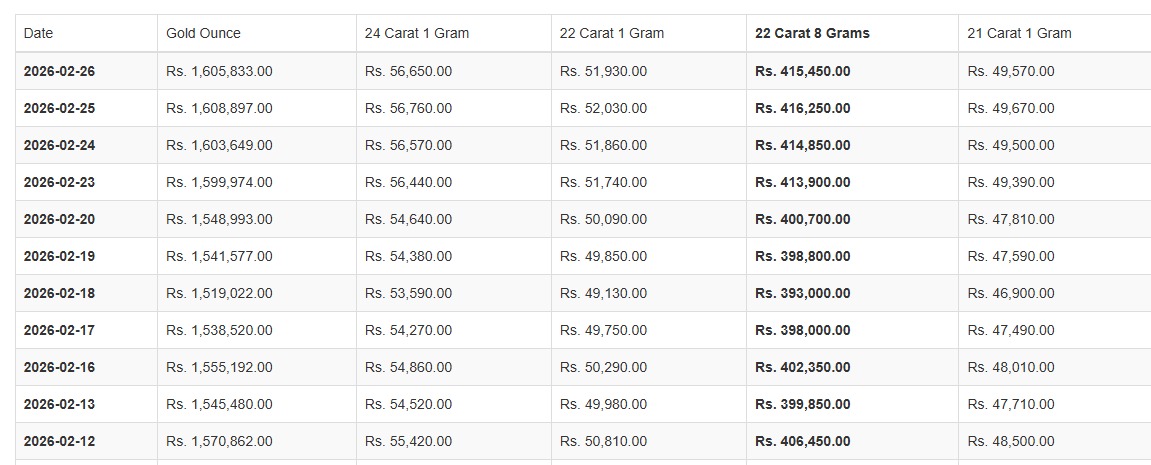This screenshot has height=465, width=1151.
Task: Select the 2026-02-26 date cell
Action: coord(59,71)
